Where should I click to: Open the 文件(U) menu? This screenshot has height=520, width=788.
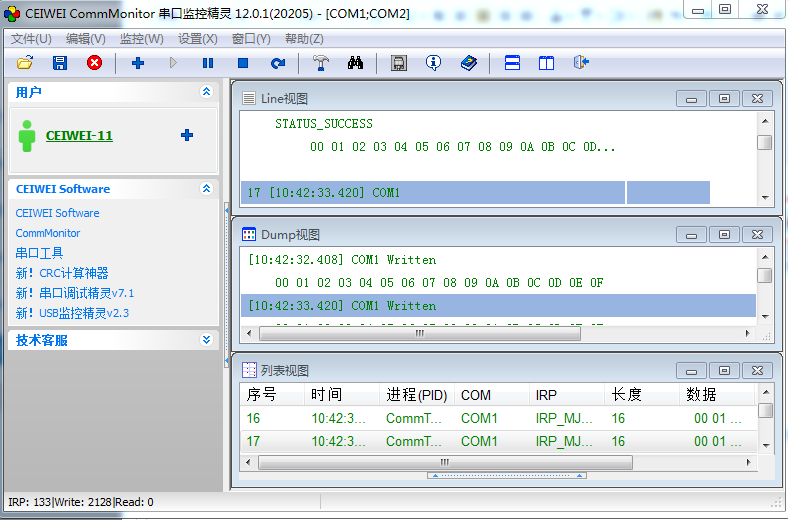coord(31,39)
